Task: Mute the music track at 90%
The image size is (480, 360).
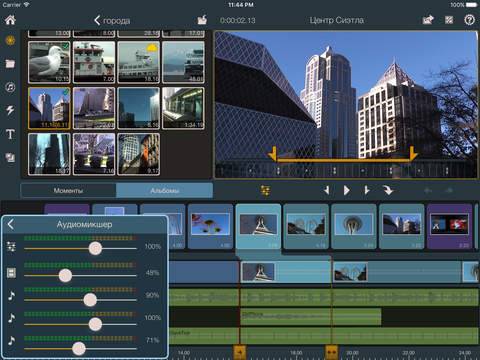Action: pyautogui.click(x=11, y=295)
